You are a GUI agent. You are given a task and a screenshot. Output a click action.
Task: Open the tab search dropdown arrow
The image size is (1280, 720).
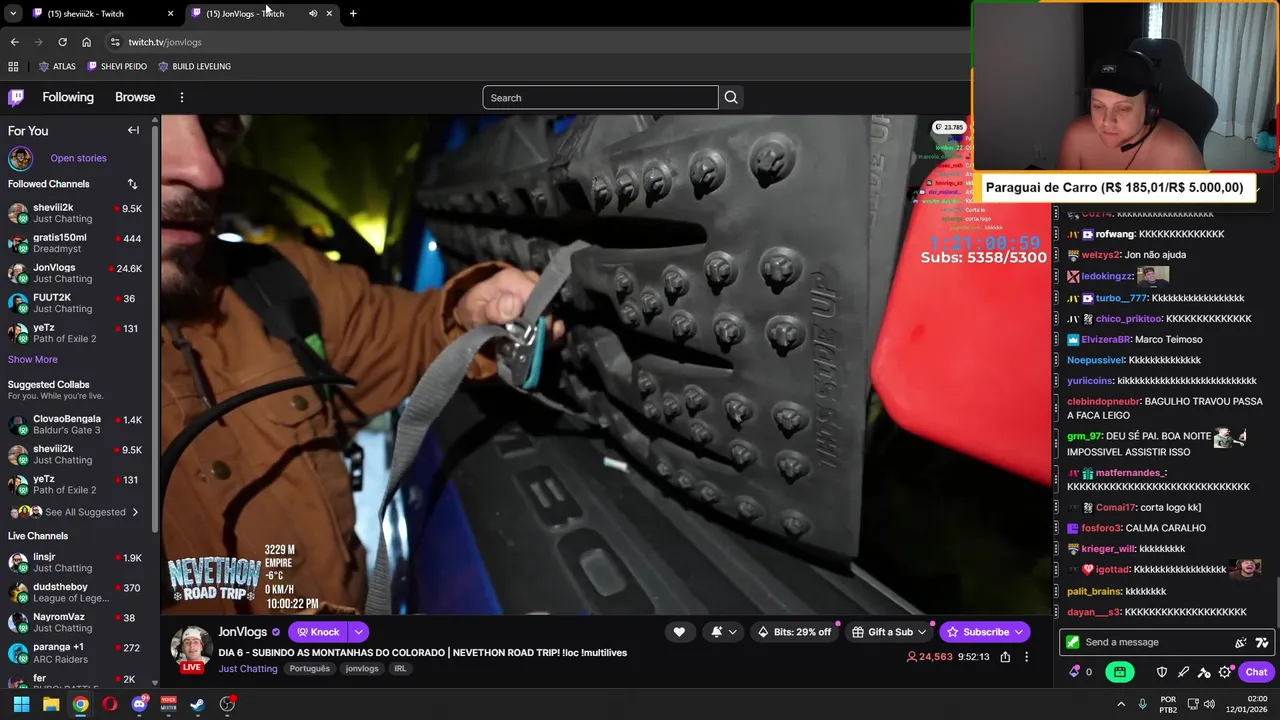pyautogui.click(x=12, y=13)
